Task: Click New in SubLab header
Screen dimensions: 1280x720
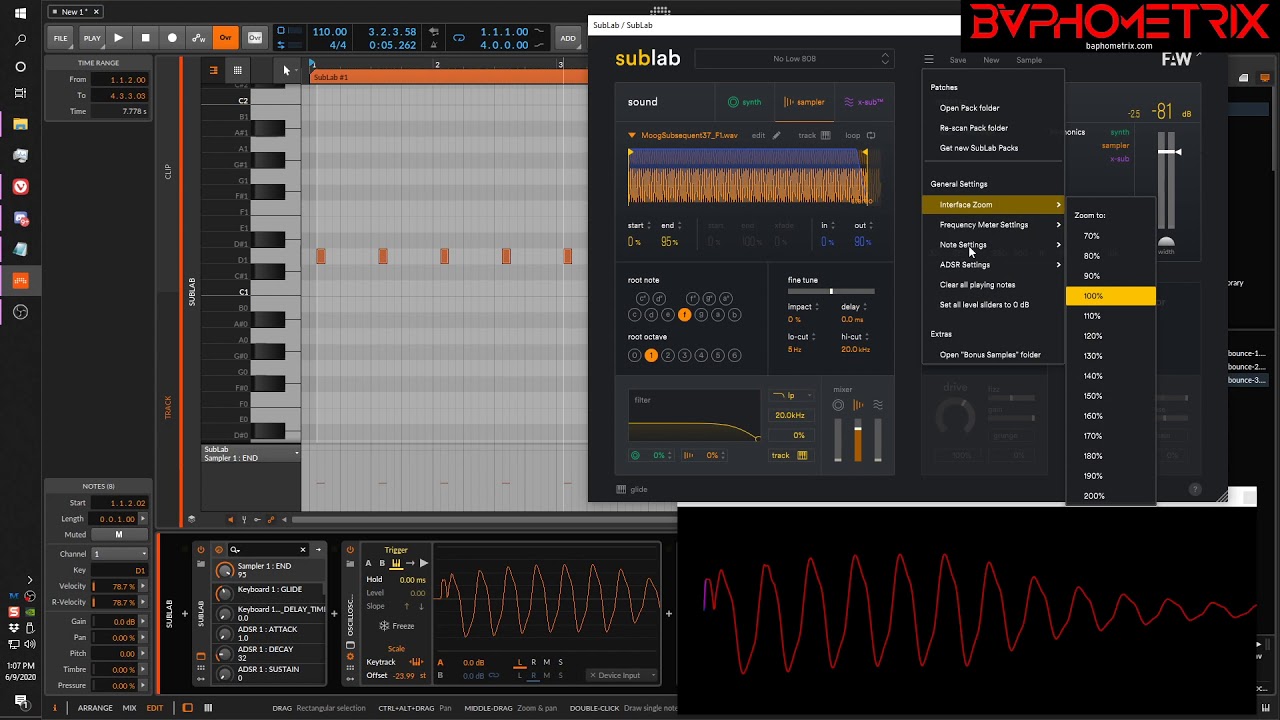Action: 991,60
